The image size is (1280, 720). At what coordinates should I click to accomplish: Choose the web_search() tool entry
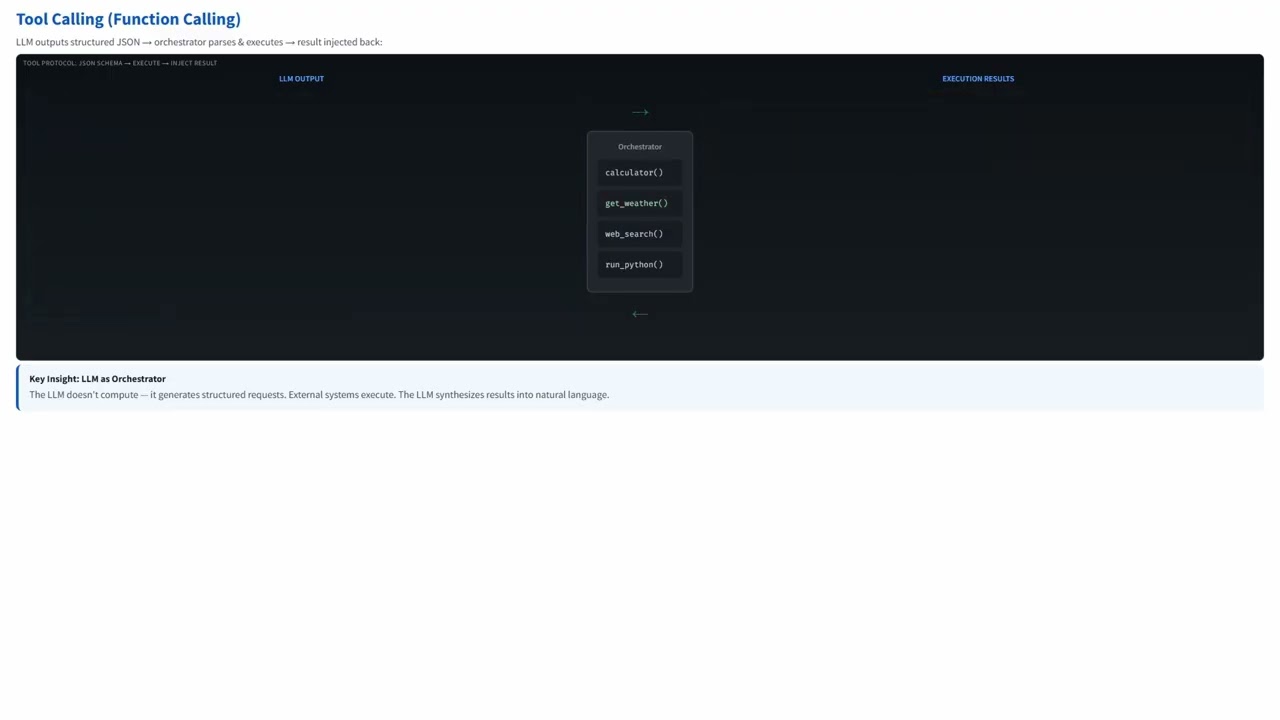pos(639,234)
